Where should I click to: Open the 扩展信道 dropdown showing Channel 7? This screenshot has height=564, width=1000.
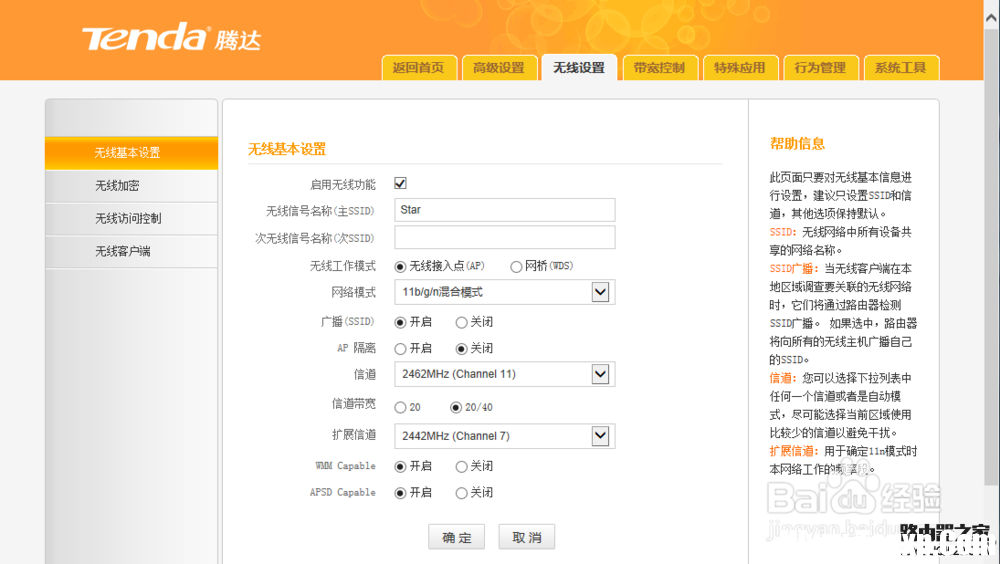504,436
